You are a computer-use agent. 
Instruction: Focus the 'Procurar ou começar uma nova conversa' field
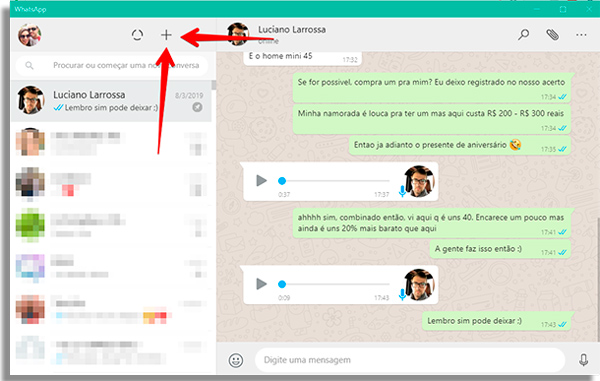point(112,65)
